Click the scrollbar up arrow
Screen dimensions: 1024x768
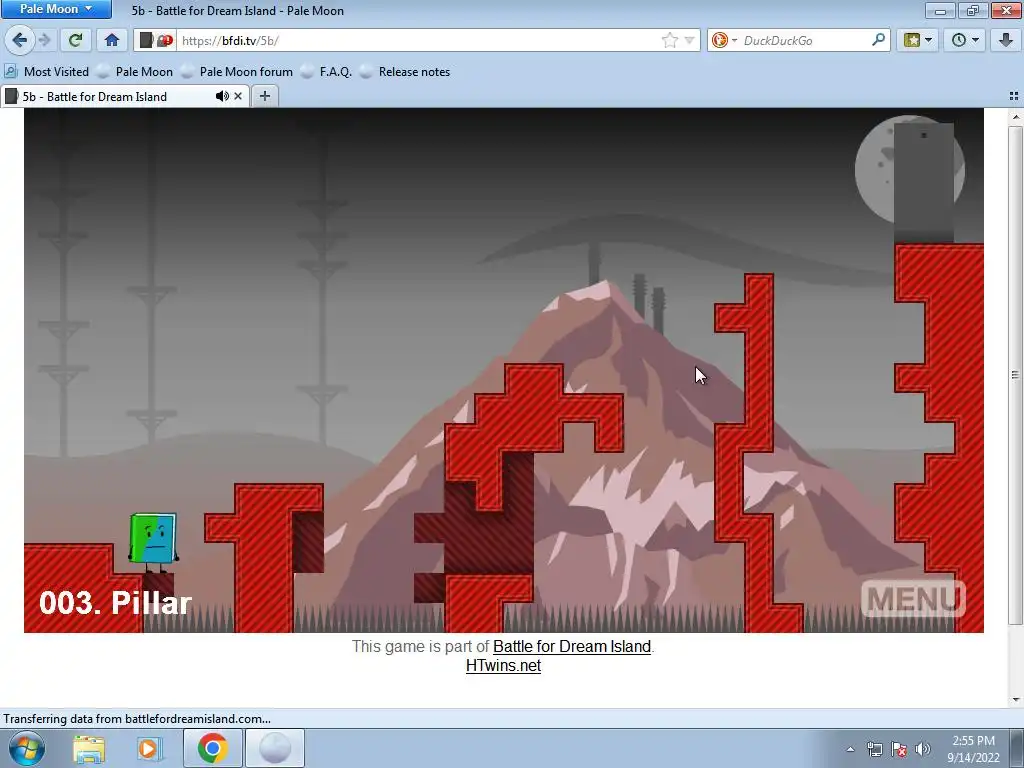(x=1015, y=117)
